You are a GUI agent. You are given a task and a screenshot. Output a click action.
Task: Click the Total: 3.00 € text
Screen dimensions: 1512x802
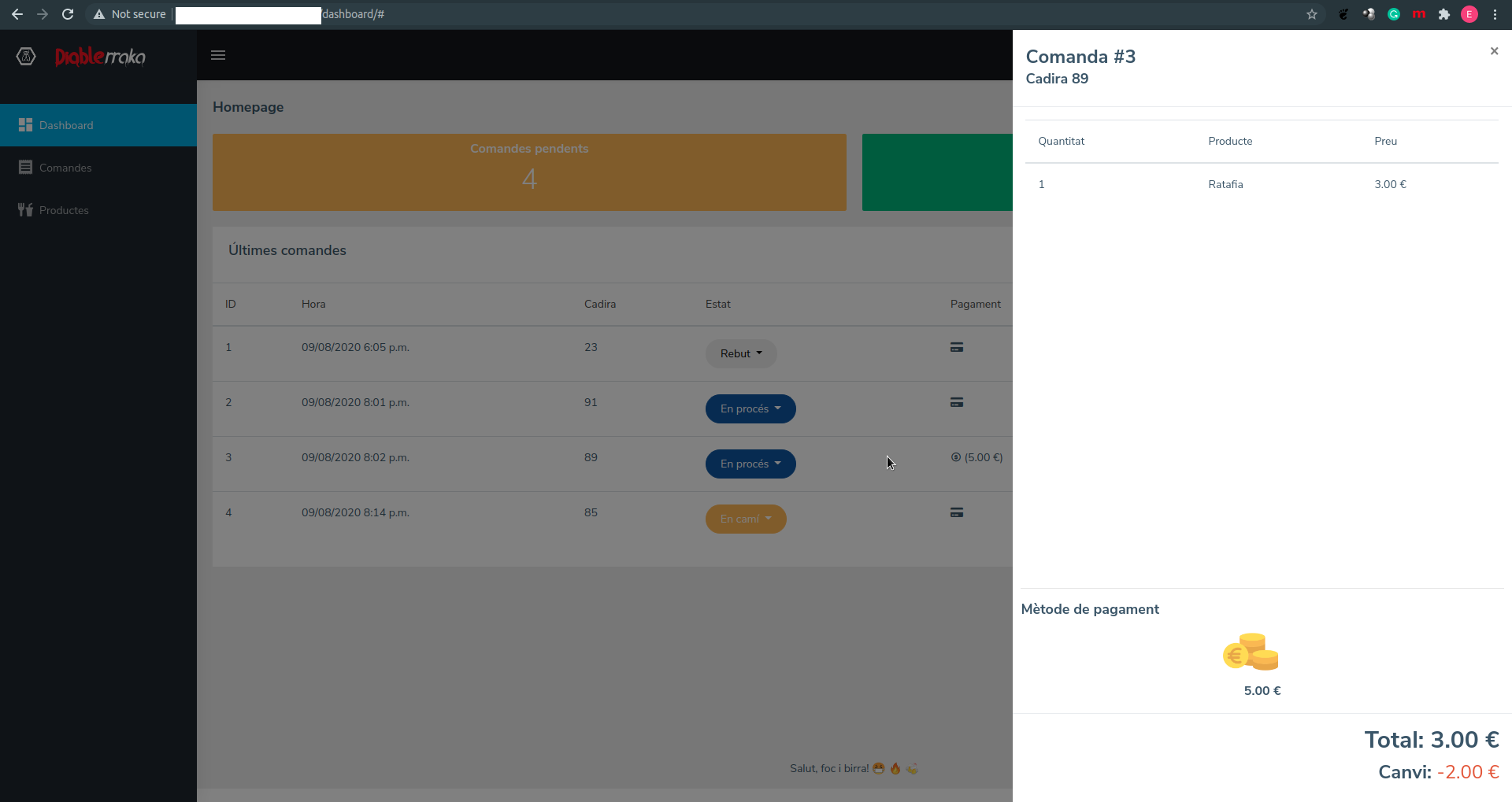pyautogui.click(x=1432, y=740)
